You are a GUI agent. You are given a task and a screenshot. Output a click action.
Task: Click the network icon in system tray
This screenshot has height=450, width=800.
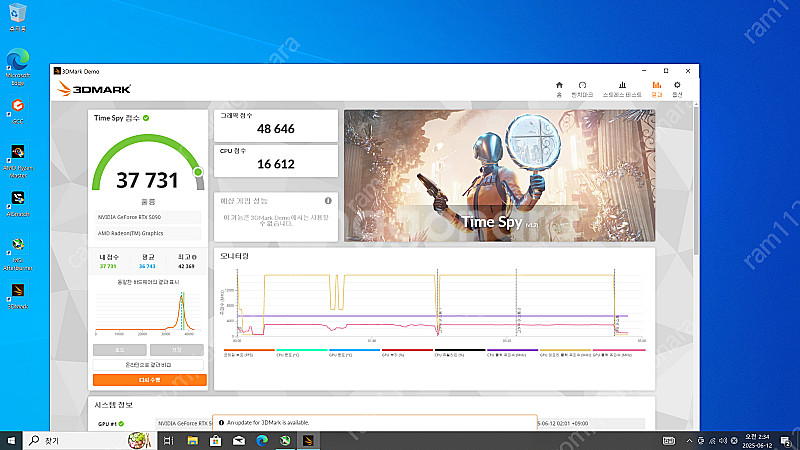pyautogui.click(x=712, y=441)
